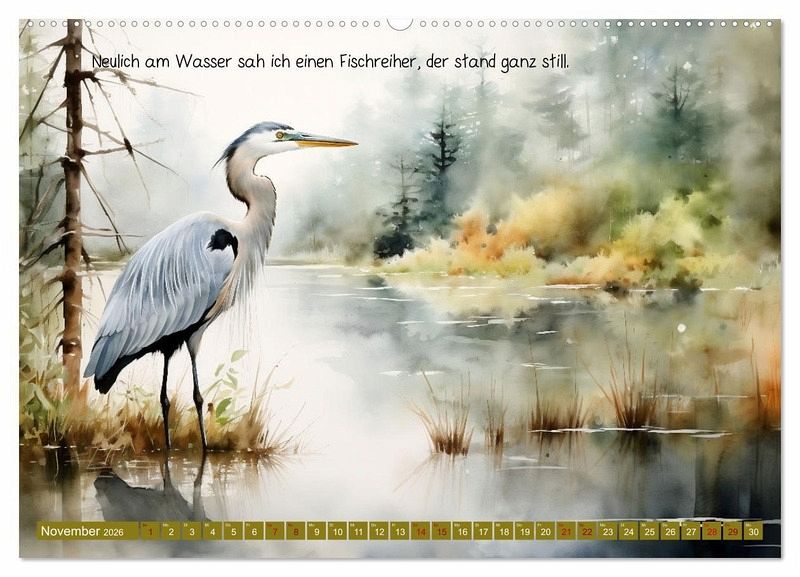Image resolution: width=800 pixels, height=577 pixels.
Task: Select red day 21 in the calendar strip
Action: click(x=566, y=531)
